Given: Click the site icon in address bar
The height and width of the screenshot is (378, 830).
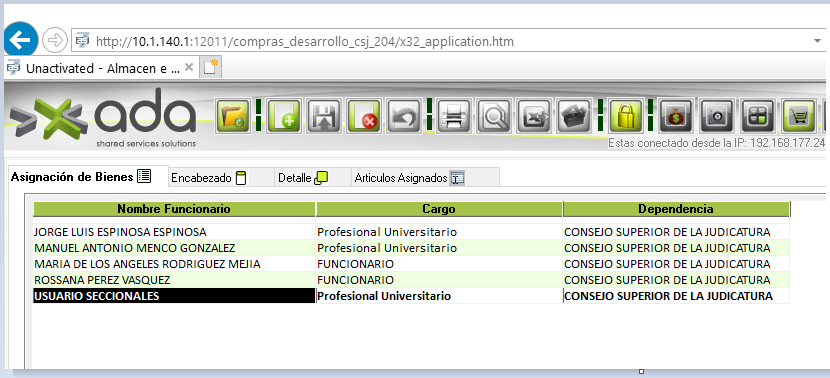Looking at the screenshot, I should click(82, 41).
